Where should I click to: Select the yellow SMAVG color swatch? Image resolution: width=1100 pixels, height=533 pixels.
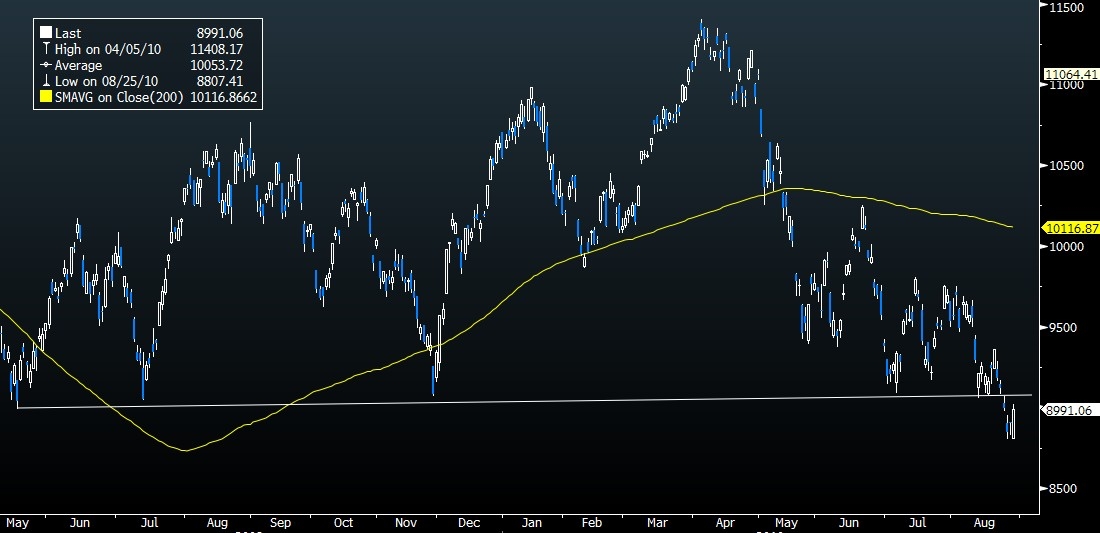(46, 97)
